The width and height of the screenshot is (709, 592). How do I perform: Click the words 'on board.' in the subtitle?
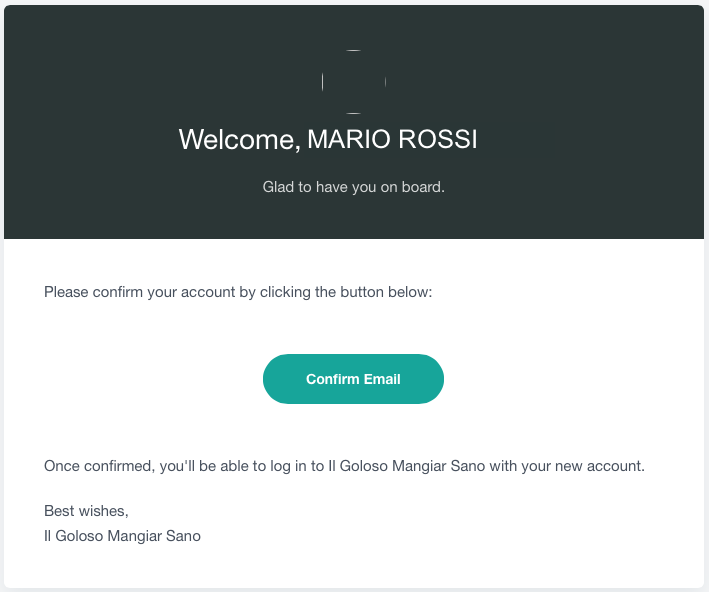click(412, 187)
